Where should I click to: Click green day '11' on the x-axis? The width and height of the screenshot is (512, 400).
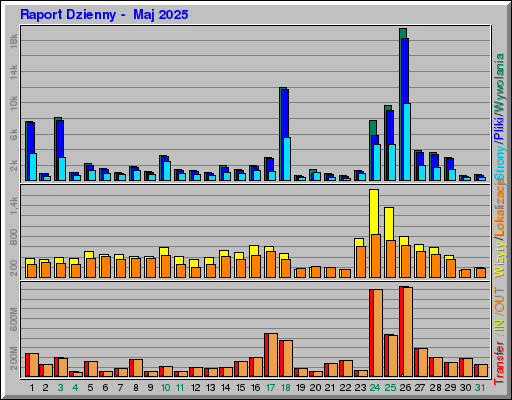pos(180,388)
